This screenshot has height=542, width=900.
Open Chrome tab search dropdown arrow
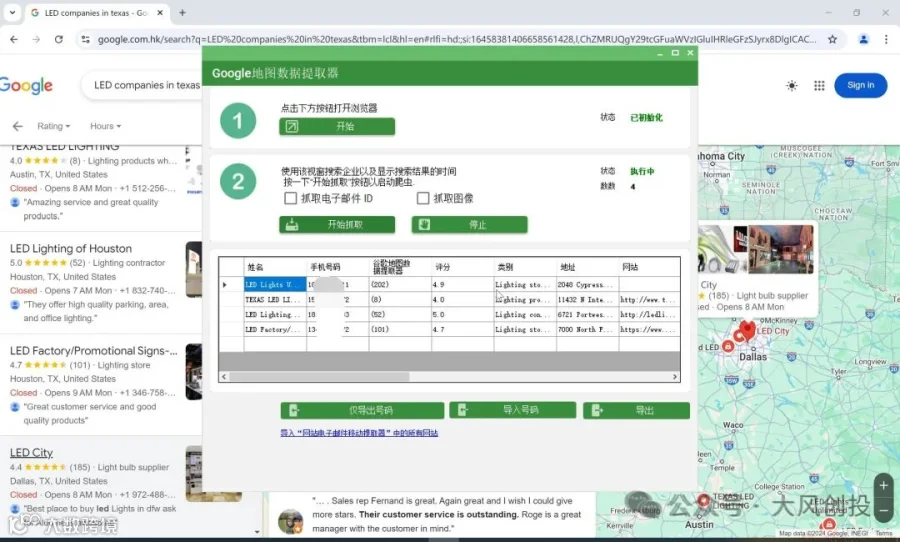point(12,12)
